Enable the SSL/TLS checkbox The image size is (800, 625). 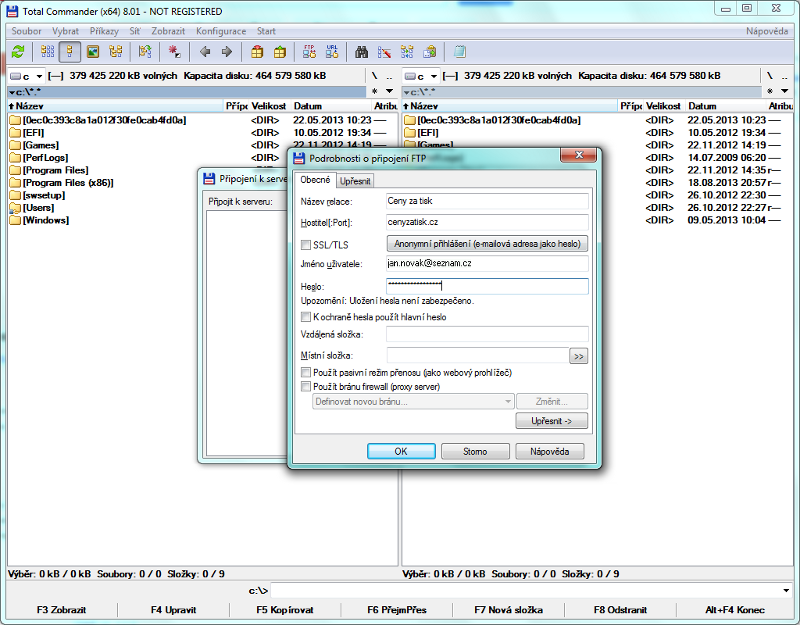pos(306,245)
